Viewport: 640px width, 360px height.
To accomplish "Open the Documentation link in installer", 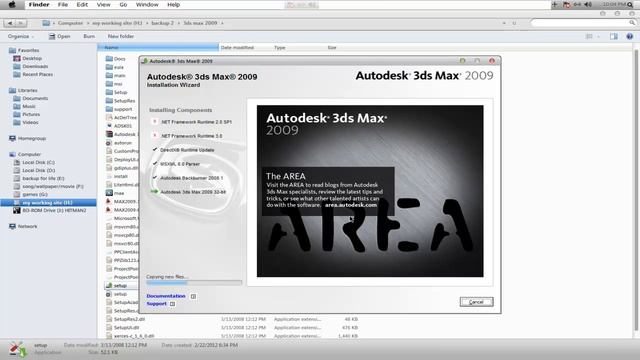I will click(166, 296).
